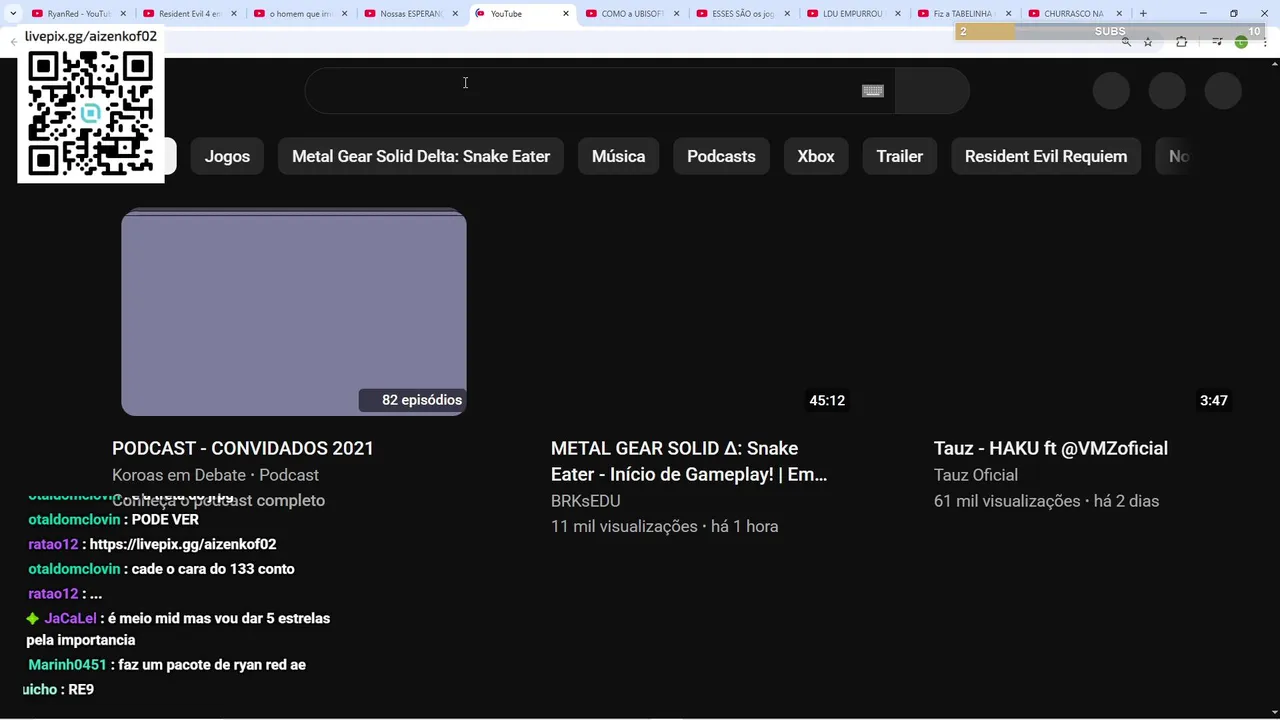This screenshot has height=720, width=1280.
Task: Visit the BRKsEDU channel
Action: point(586,501)
